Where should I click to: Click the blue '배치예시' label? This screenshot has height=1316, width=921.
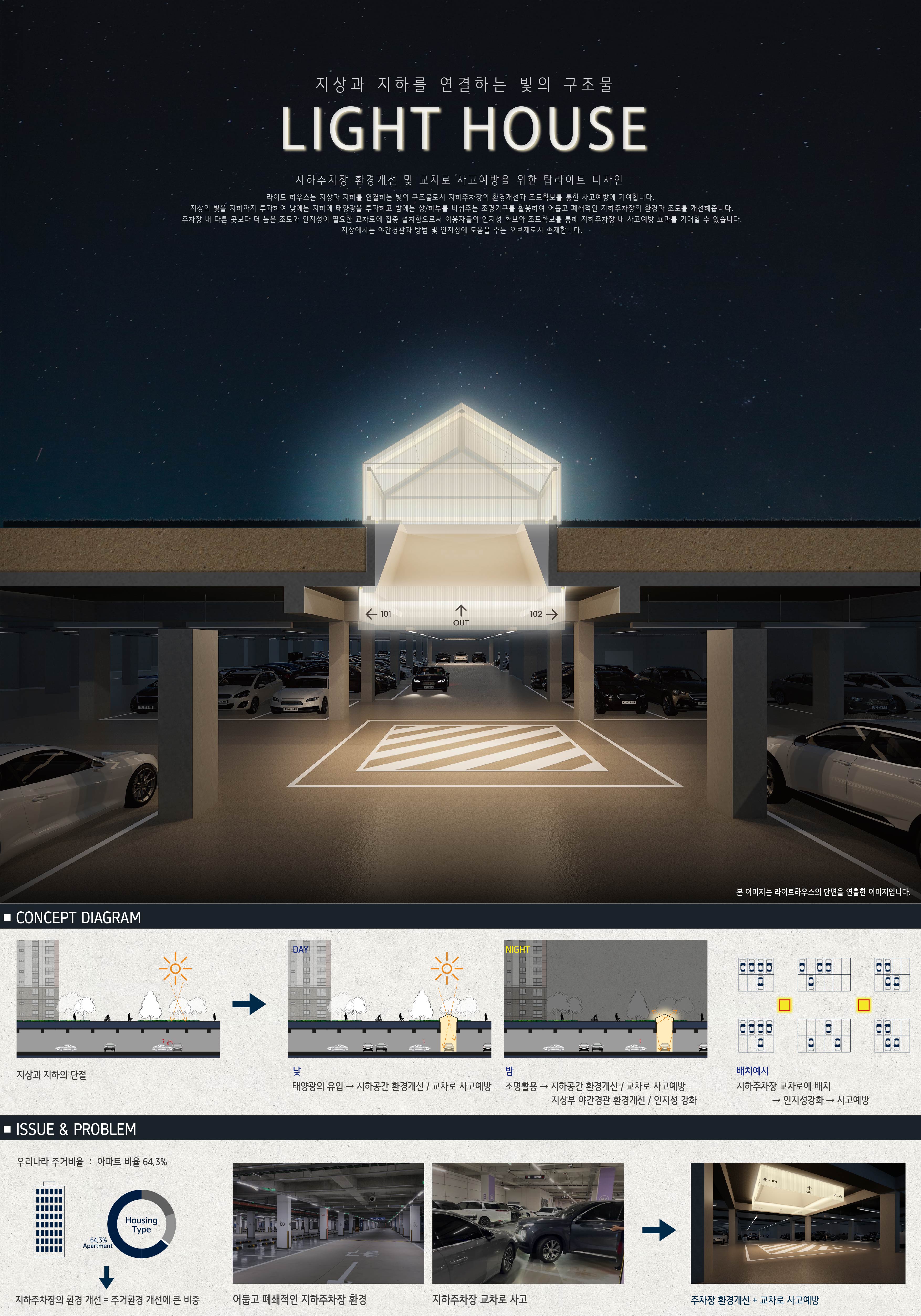coord(752,1071)
